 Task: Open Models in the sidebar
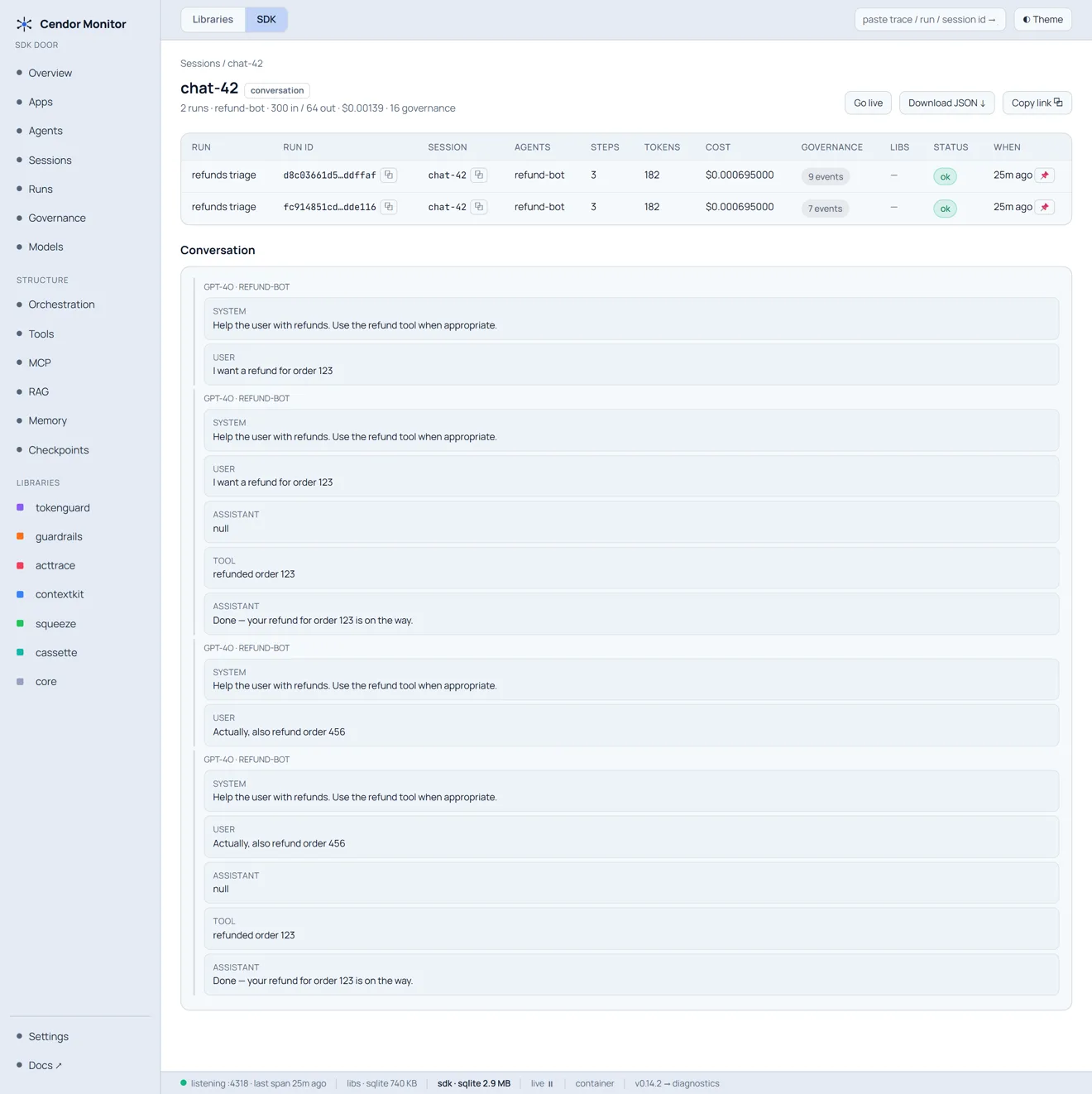coord(45,247)
